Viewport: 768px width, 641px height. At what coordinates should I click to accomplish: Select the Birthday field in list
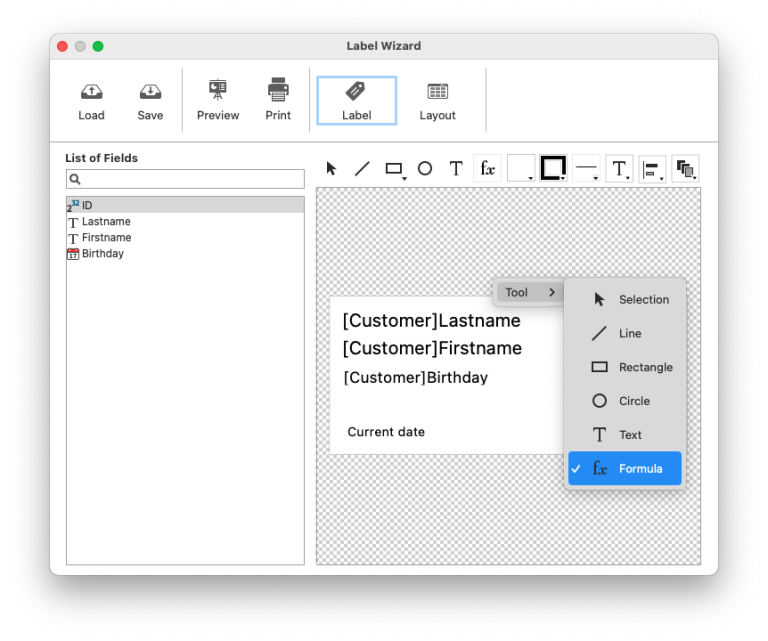(x=102, y=254)
